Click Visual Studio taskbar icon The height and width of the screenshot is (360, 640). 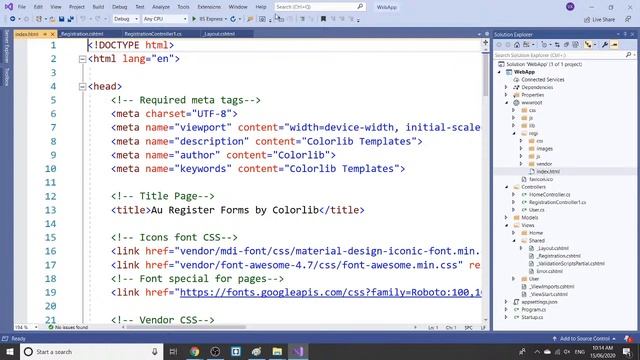click(x=298, y=351)
